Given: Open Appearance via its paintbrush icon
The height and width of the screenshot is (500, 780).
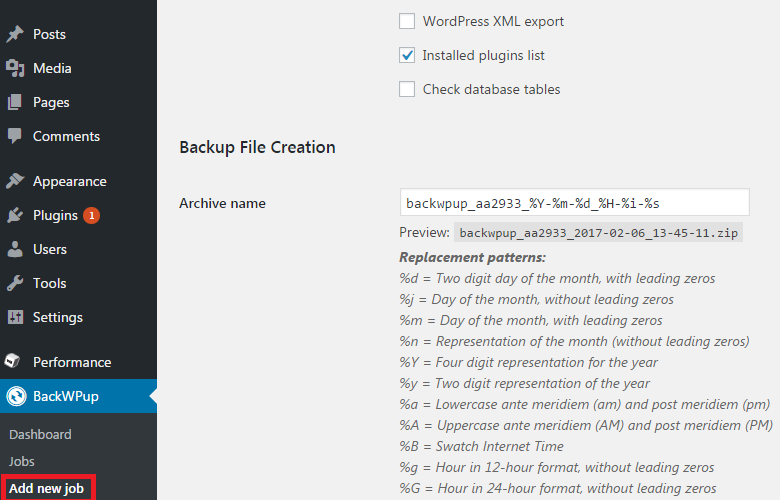Looking at the screenshot, I should pos(15,181).
